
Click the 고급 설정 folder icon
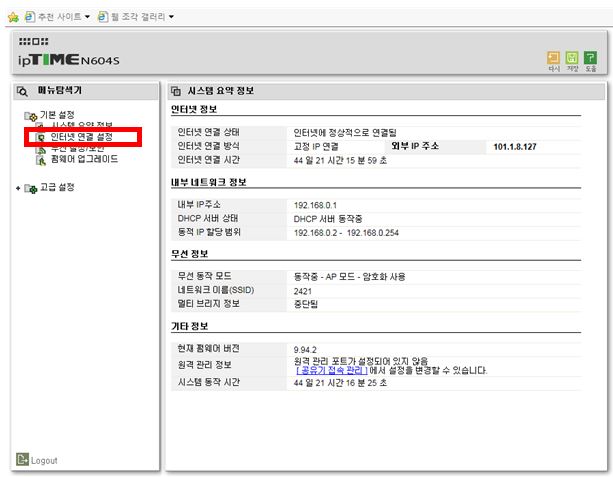pos(30,188)
